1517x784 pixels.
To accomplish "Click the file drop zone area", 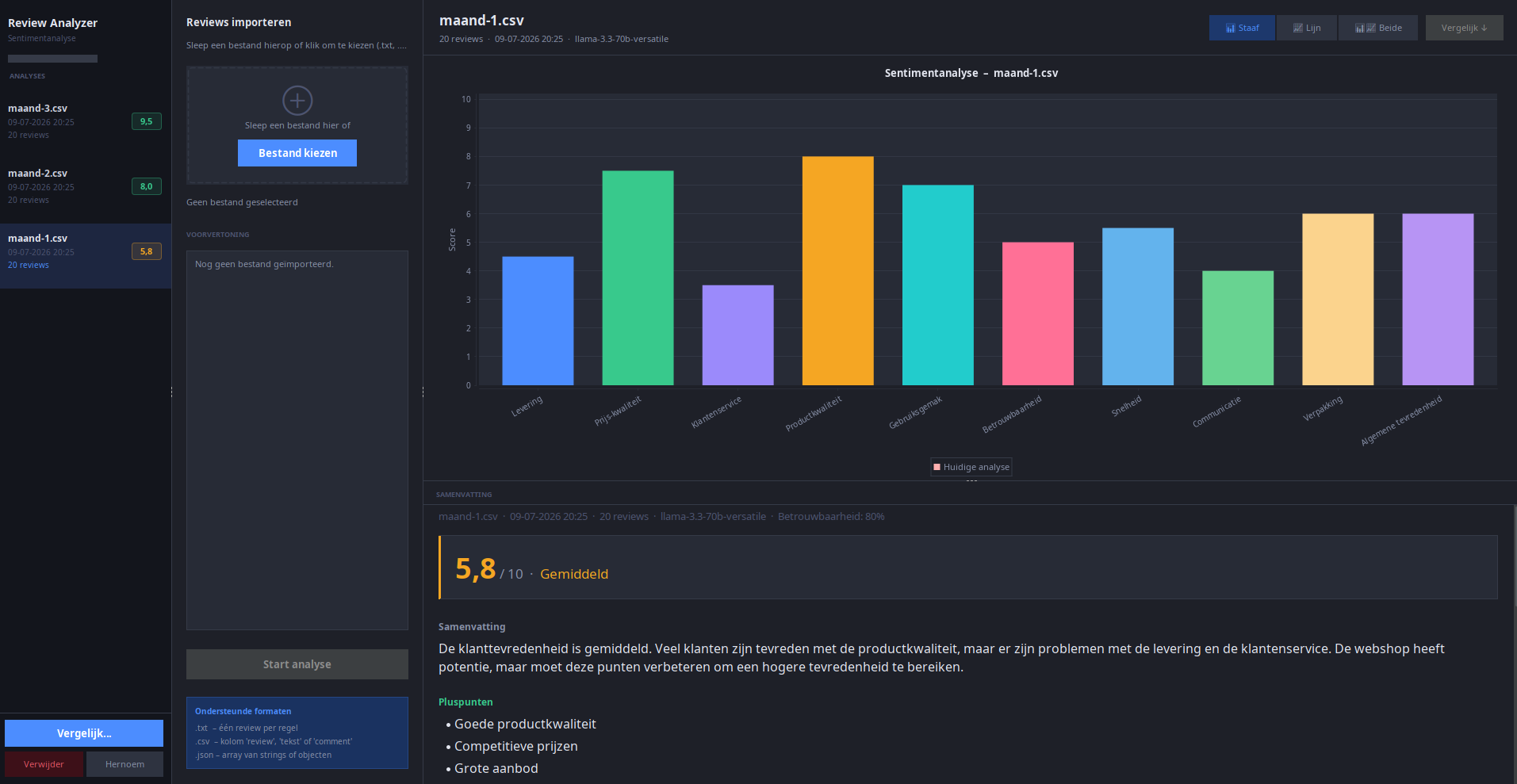I will 297,125.
